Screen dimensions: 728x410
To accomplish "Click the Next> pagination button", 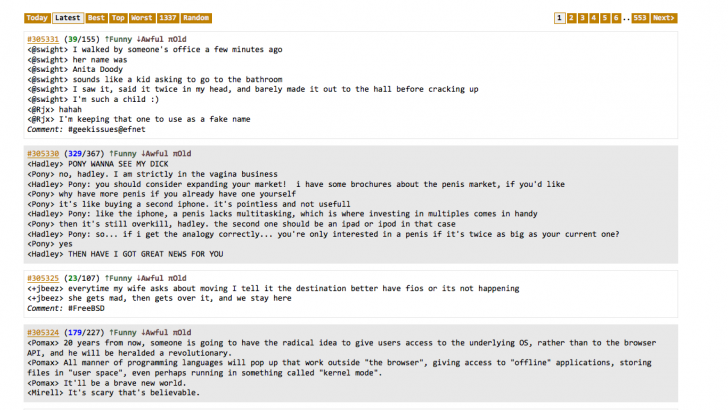I will pos(663,18).
